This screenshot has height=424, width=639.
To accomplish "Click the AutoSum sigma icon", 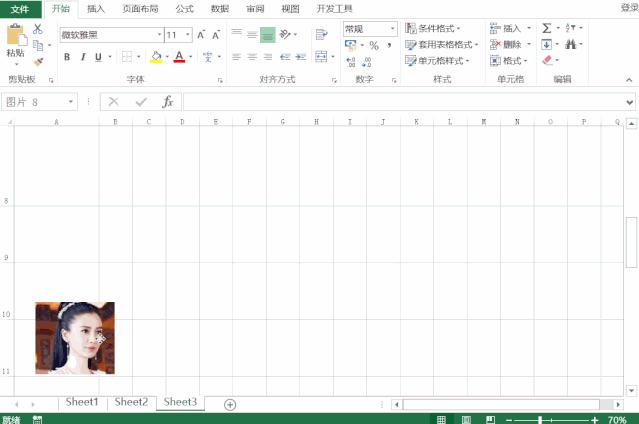I will tap(546, 28).
